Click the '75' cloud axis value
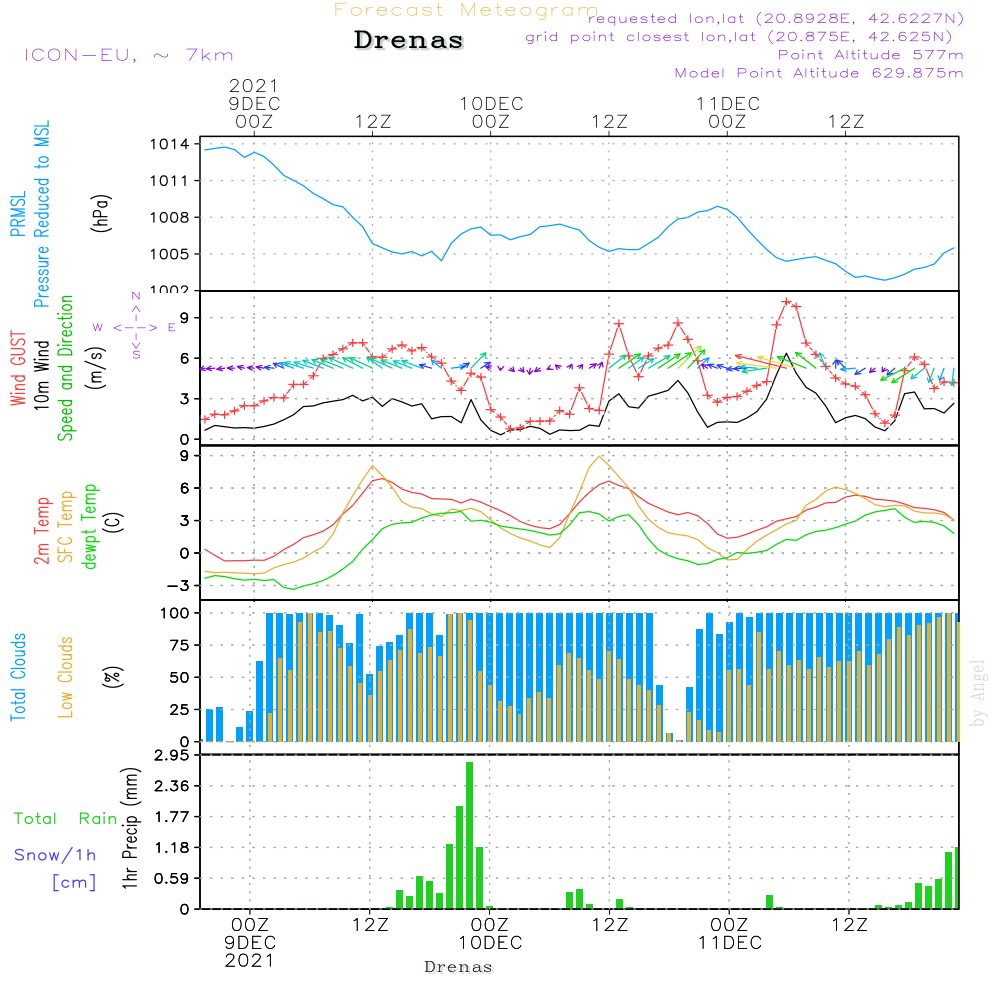The height and width of the screenshot is (1000, 1000). tap(180, 645)
